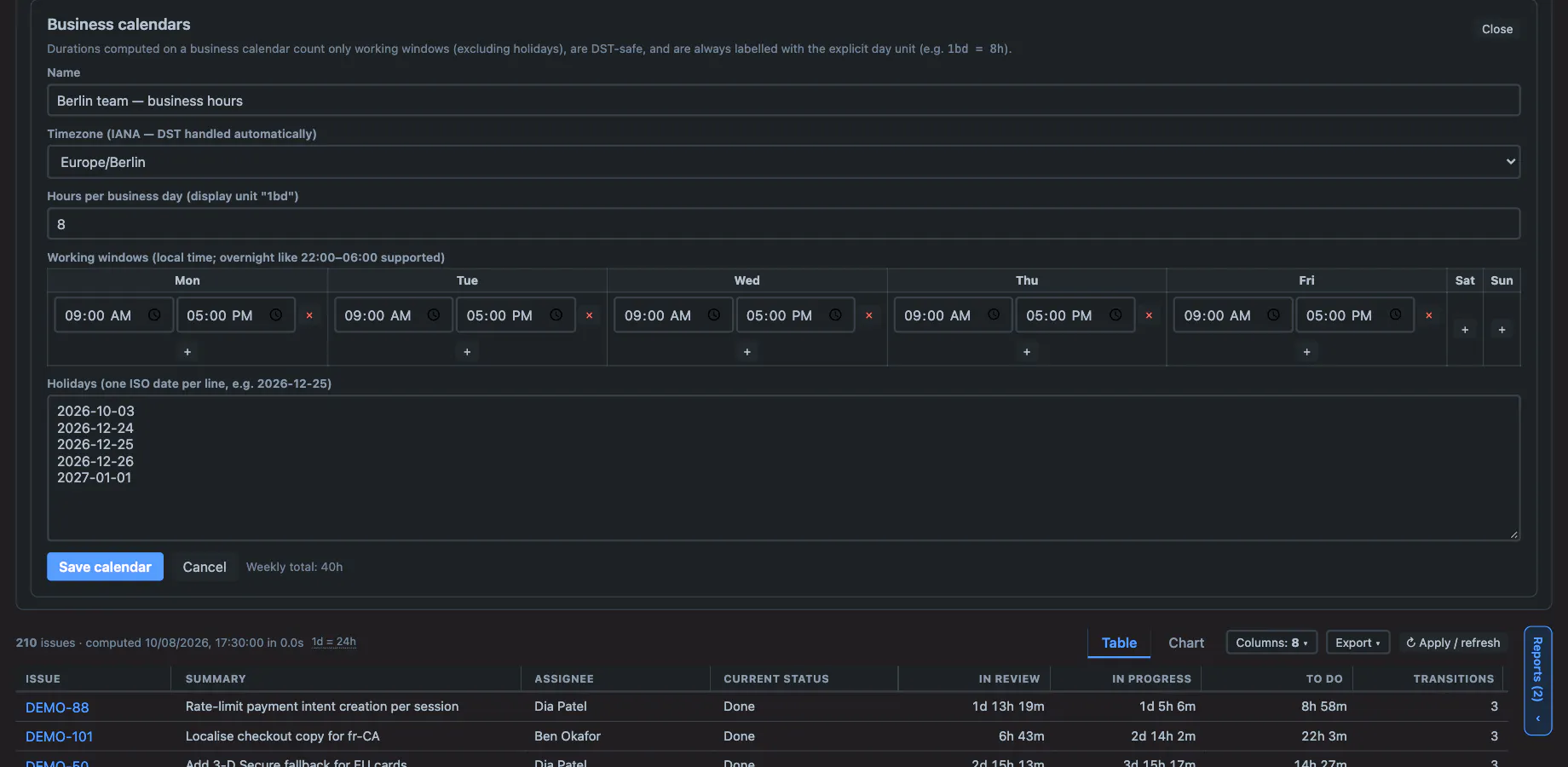The height and width of the screenshot is (767, 1568).
Task: Click Save calendar button
Action: coord(105,567)
